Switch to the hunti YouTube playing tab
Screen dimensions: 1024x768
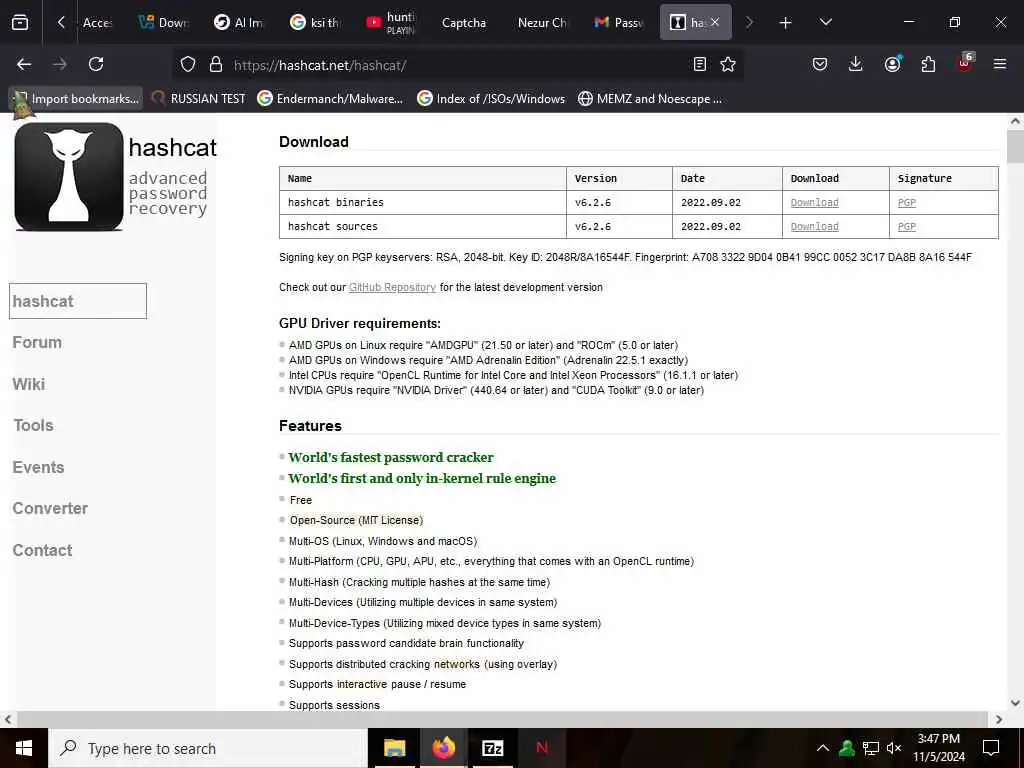[x=391, y=23]
